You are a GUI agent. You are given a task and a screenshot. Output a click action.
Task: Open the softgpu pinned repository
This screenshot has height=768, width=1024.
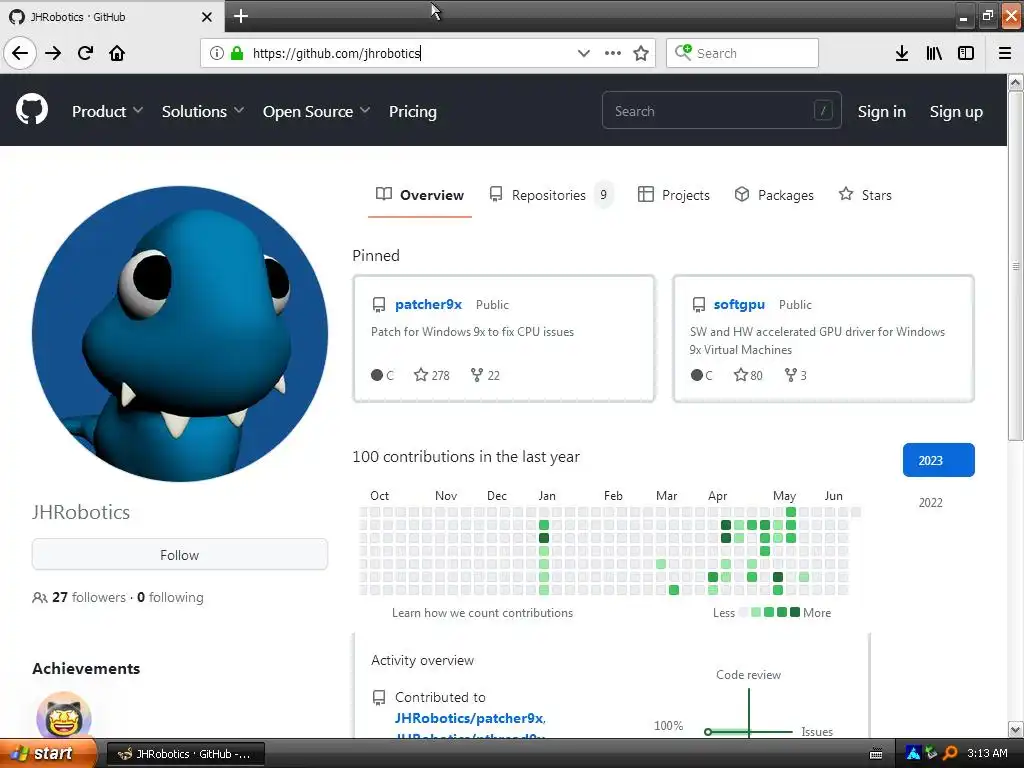(739, 304)
